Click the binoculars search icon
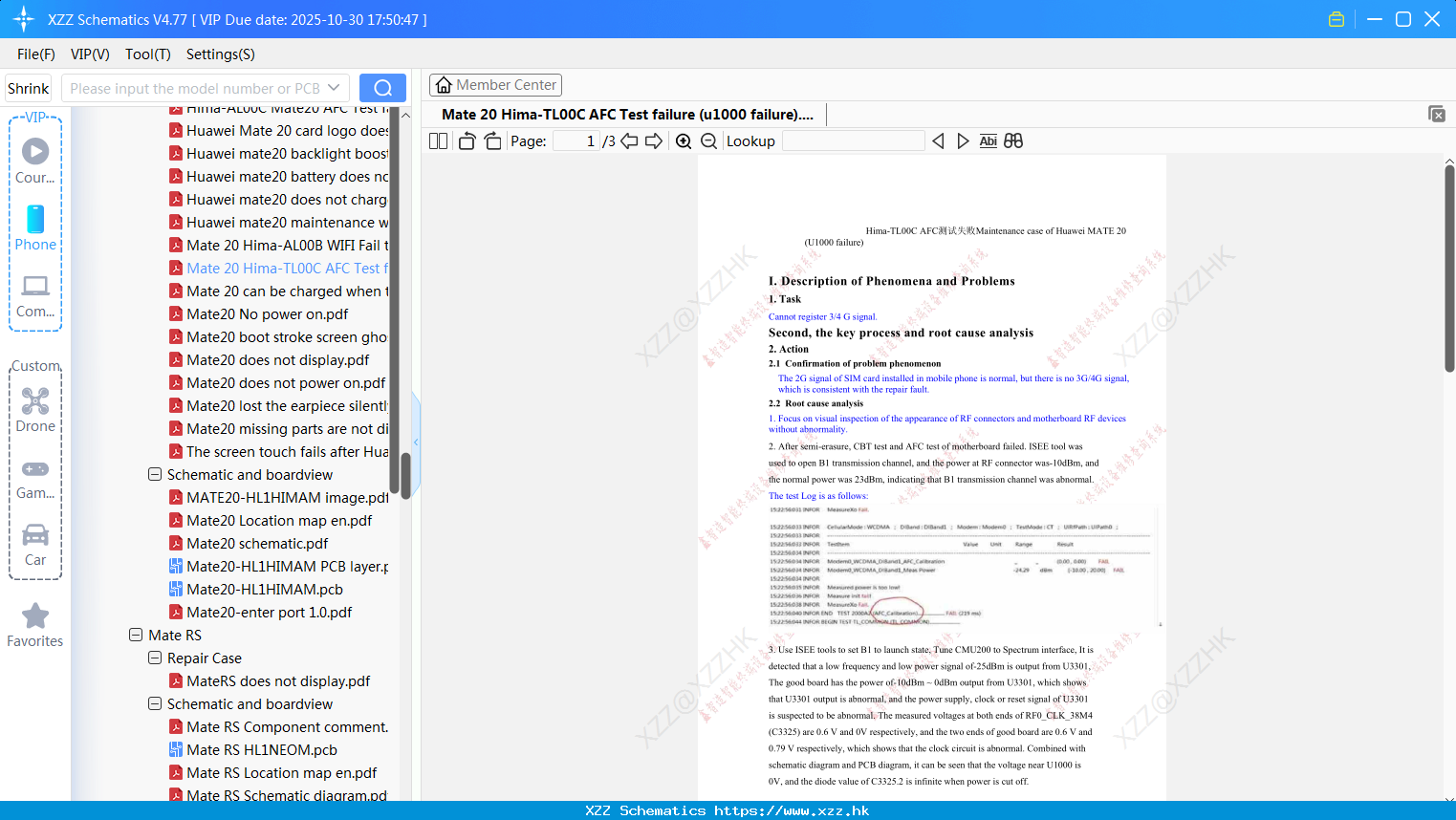 [1013, 140]
